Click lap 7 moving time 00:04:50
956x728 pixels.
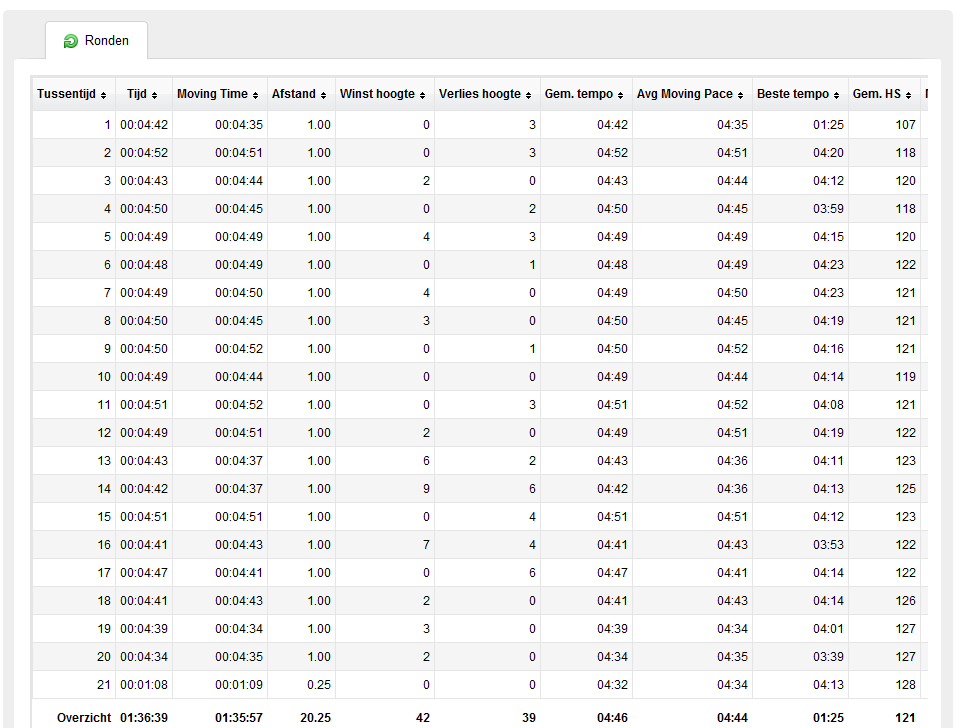point(239,293)
